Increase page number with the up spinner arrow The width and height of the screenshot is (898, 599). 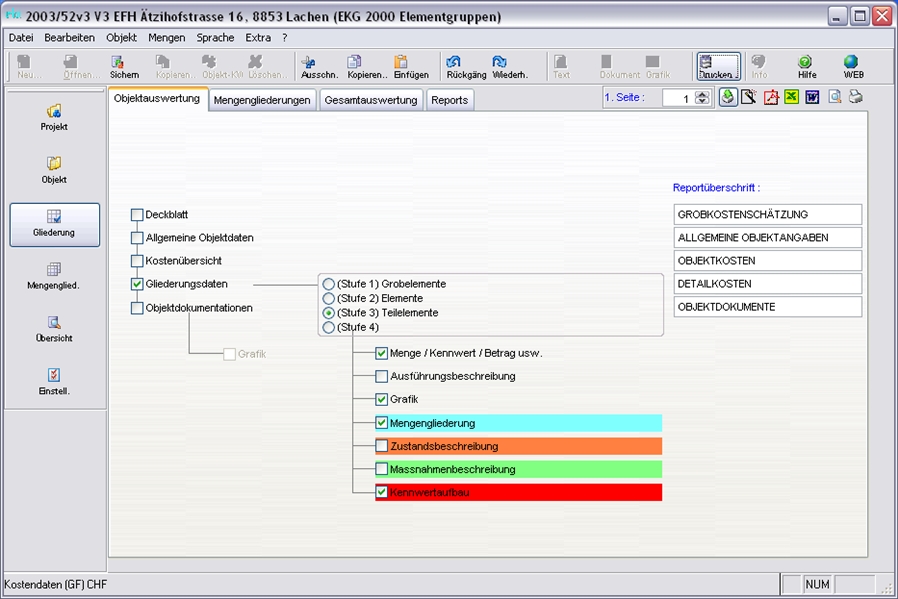point(703,94)
